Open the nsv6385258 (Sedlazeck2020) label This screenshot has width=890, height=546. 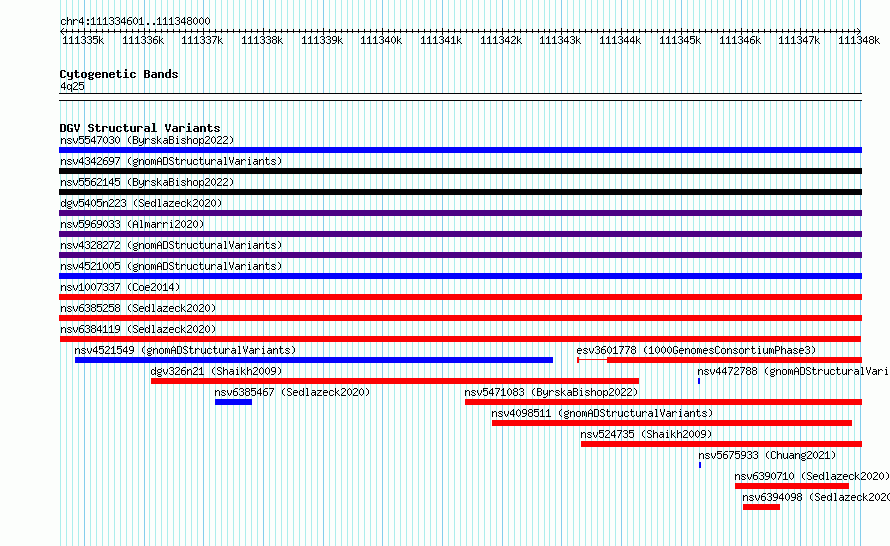coord(138,308)
